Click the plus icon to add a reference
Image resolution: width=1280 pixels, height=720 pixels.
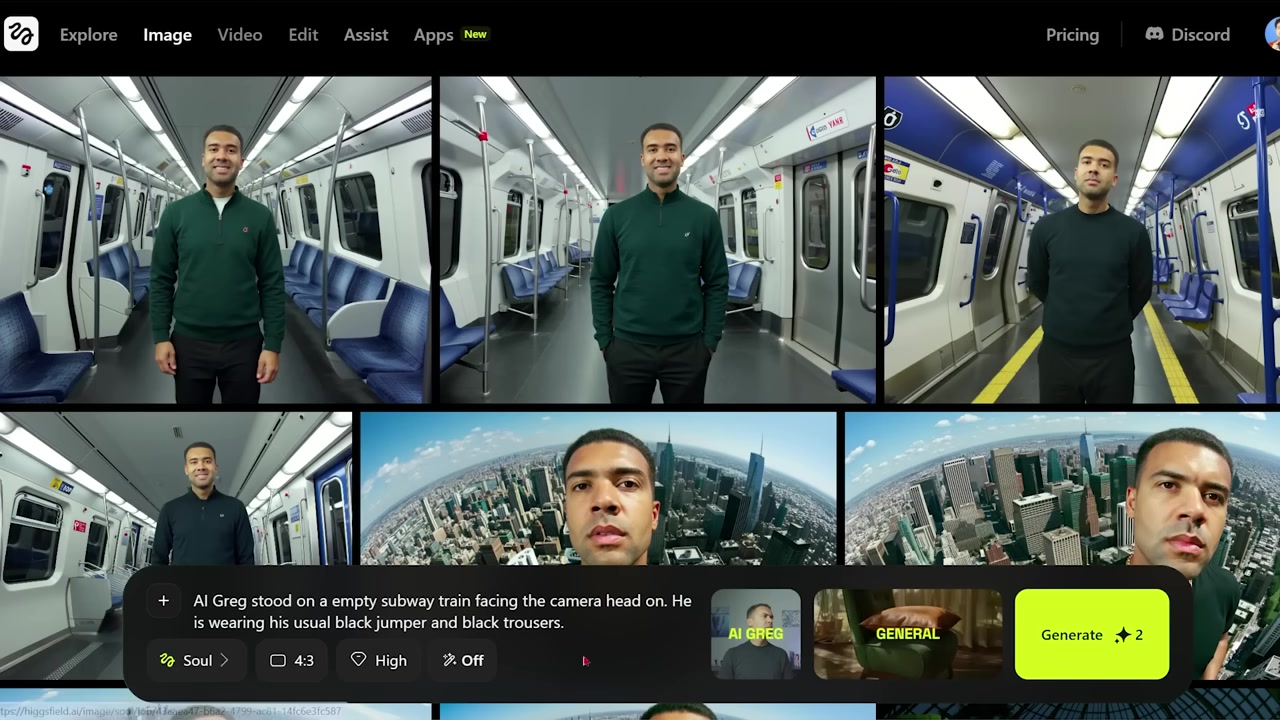[x=163, y=601]
